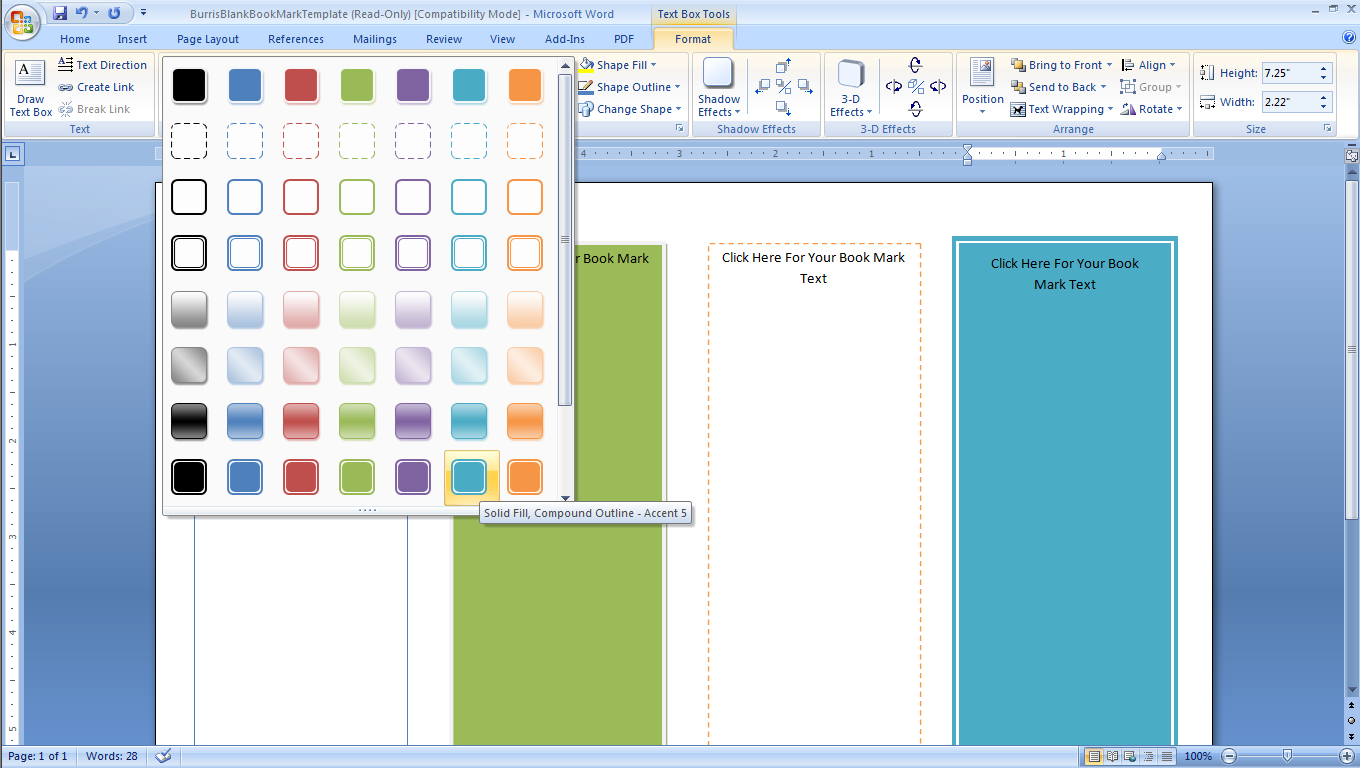Screen dimensions: 1360x768
Task: Click the Position icon in Arrange group
Action: click(981, 87)
